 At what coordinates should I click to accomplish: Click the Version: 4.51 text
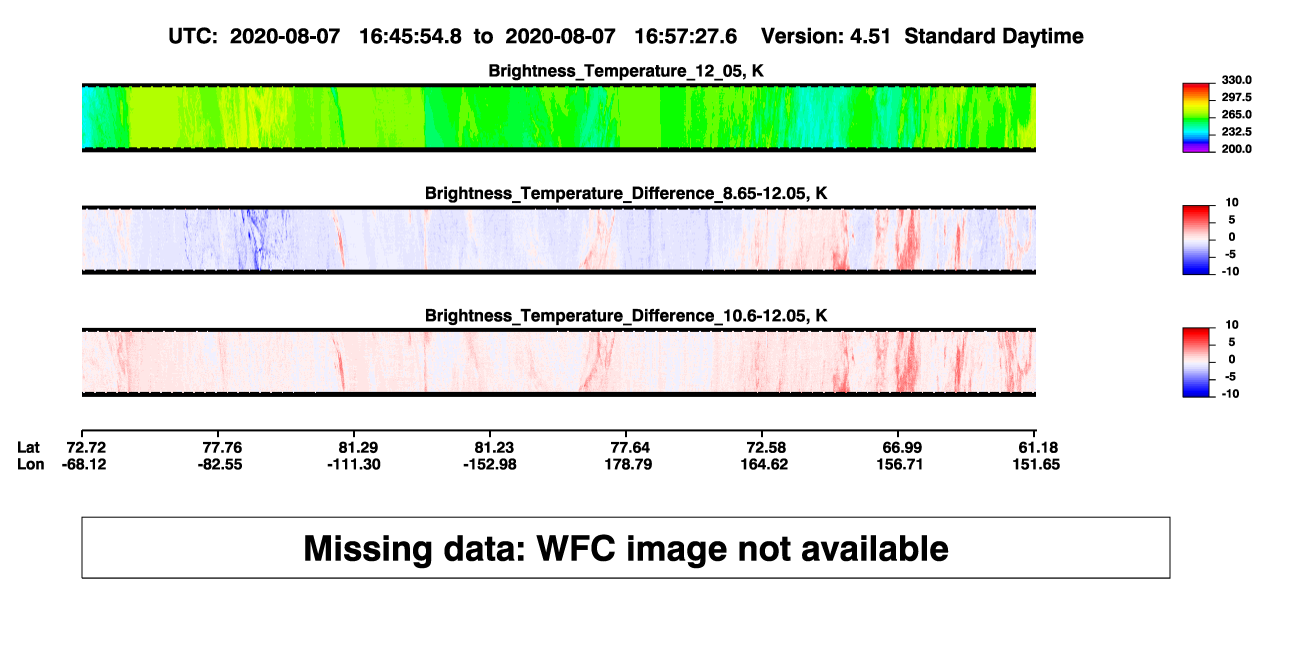pos(828,36)
